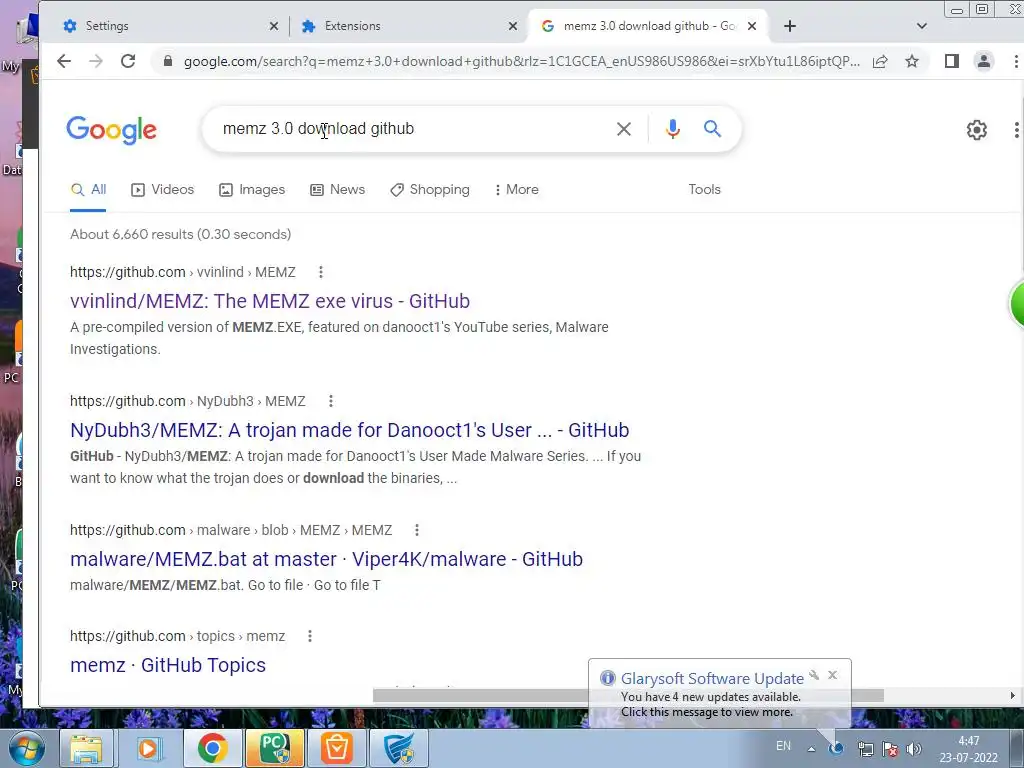Viewport: 1024px width, 768px height.
Task: Open options for vvinlind MEMZ result
Action: tap(321, 272)
